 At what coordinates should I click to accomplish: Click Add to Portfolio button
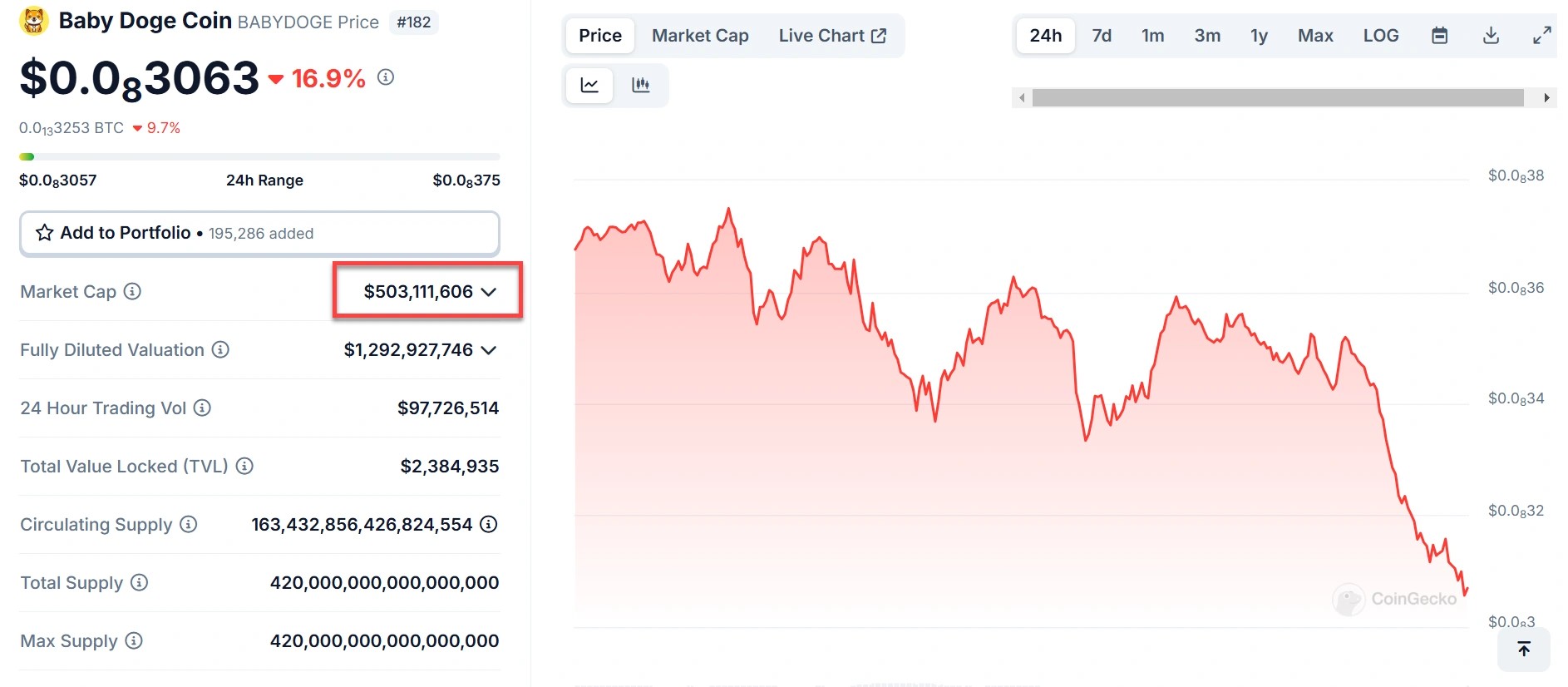point(259,233)
